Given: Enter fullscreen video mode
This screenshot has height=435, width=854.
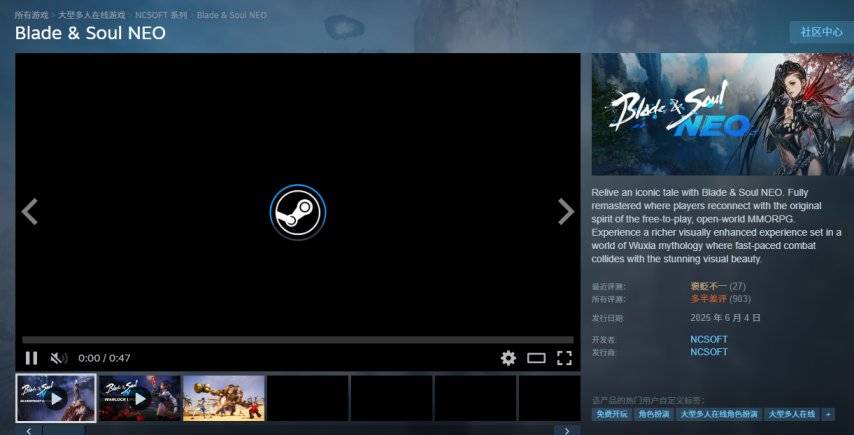Looking at the screenshot, I should [564, 358].
